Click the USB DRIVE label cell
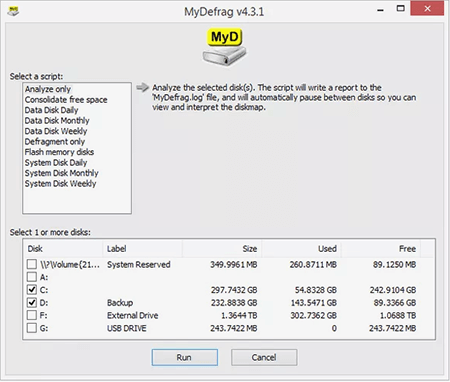The image size is (450, 382). coord(127,328)
